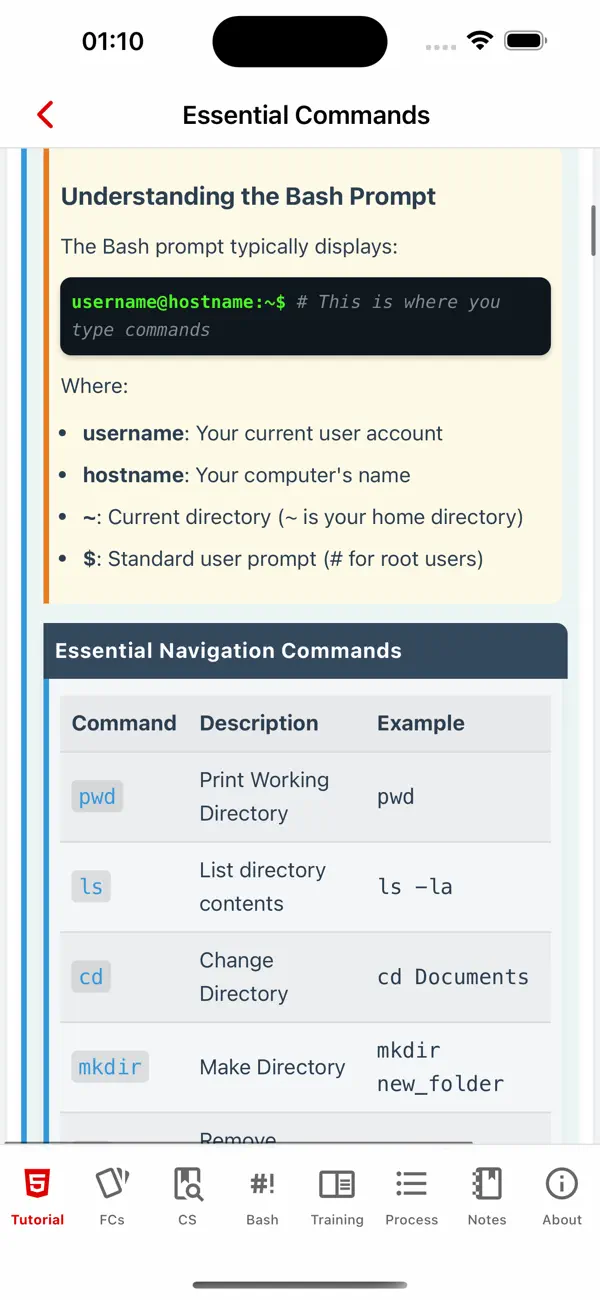Viewport: 600px width, 1300px height.
Task: Open the About info icon
Action: click(x=562, y=1185)
